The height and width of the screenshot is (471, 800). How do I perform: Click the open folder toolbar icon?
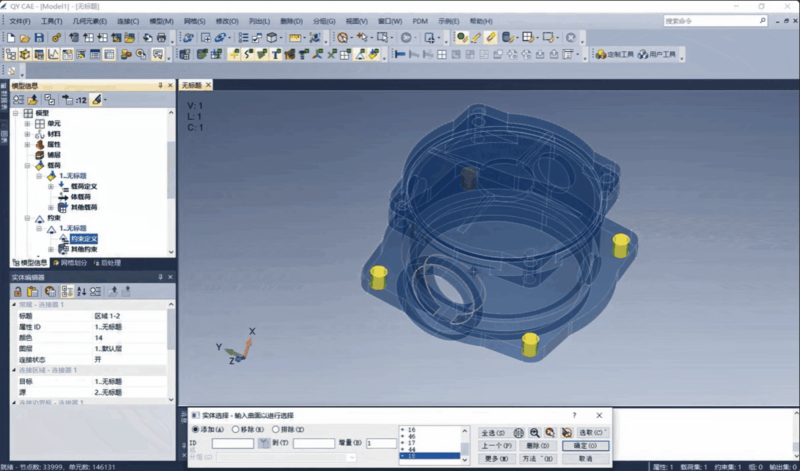click(x=24, y=37)
